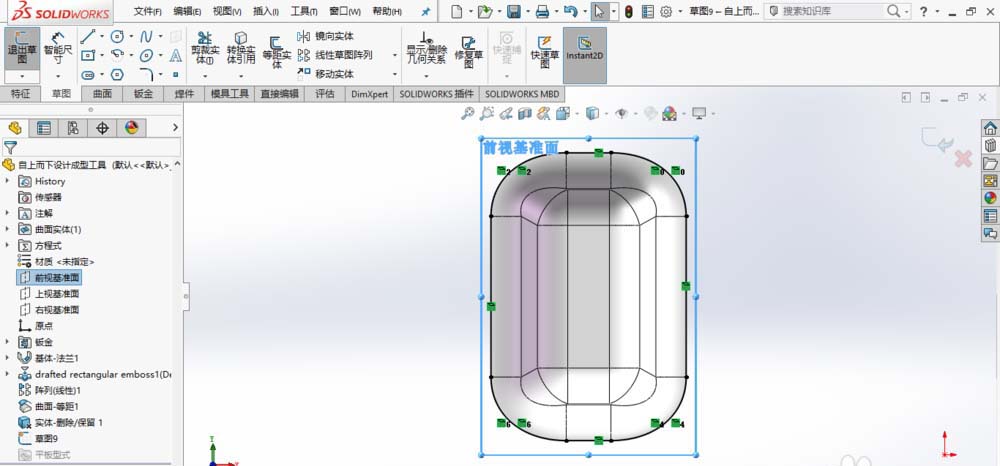The image size is (1000, 466).
Task: Open the 工具(T) menu
Action: coord(304,11)
